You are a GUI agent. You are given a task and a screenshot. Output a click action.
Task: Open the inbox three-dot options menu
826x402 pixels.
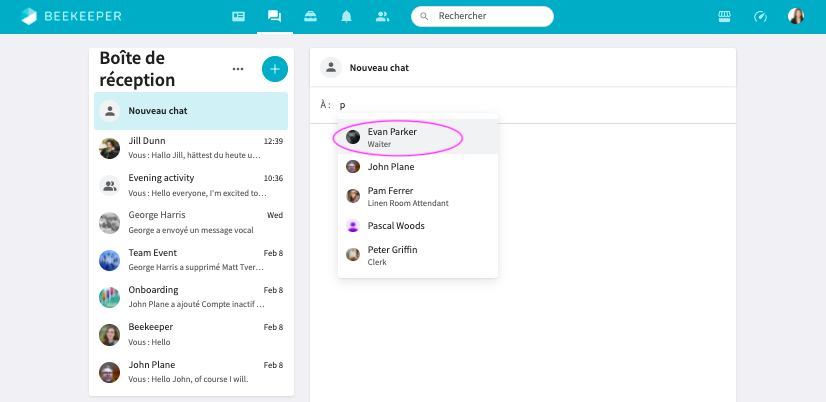pyautogui.click(x=238, y=69)
